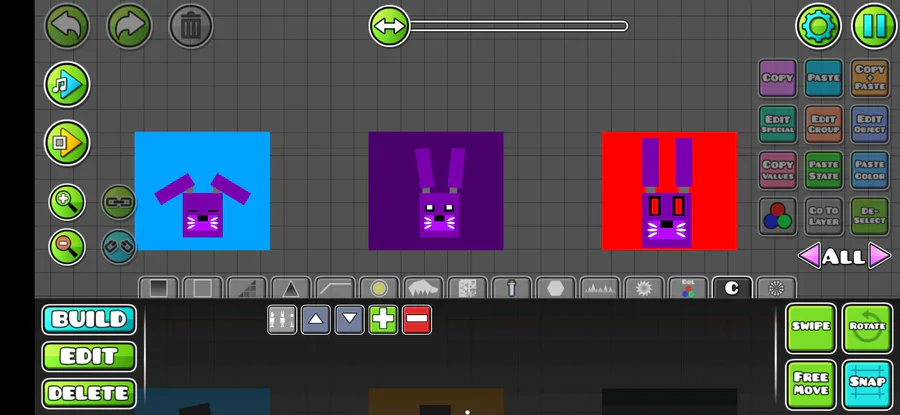Click the link objects chain icon
The height and width of the screenshot is (415, 900).
click(119, 202)
